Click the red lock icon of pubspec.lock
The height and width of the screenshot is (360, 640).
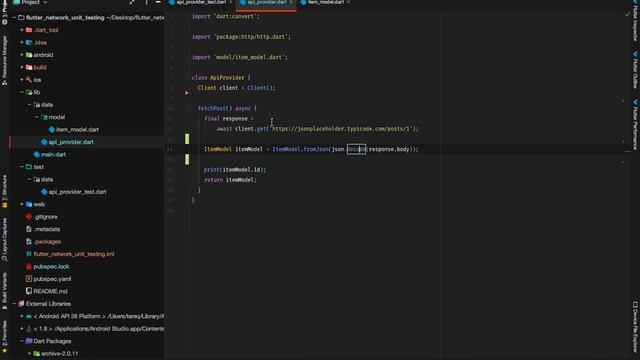coord(29,267)
